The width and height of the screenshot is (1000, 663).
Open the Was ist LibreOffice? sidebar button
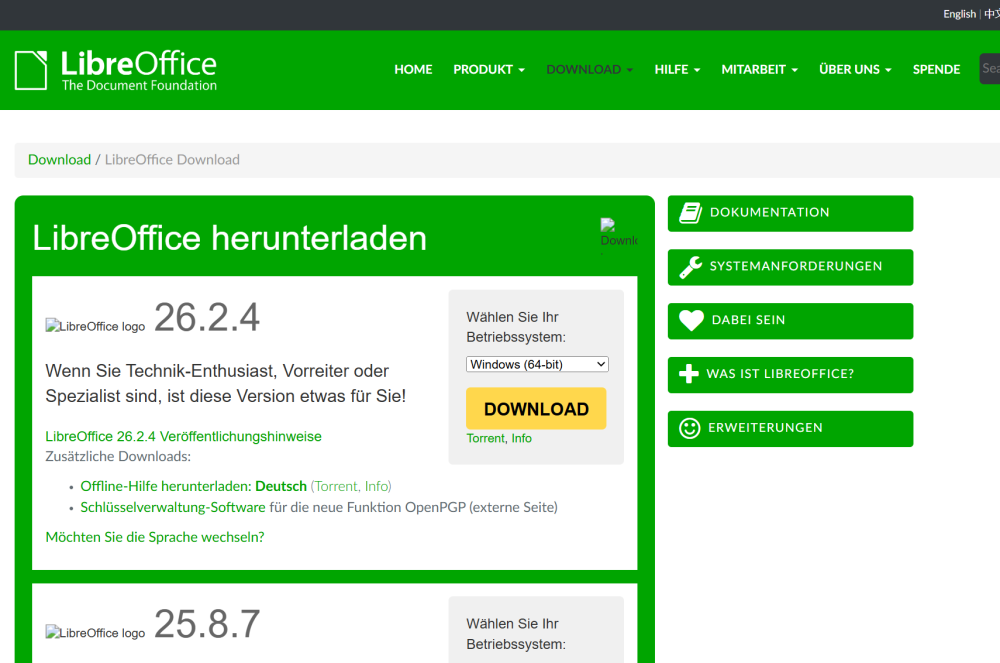pyautogui.click(x=790, y=375)
